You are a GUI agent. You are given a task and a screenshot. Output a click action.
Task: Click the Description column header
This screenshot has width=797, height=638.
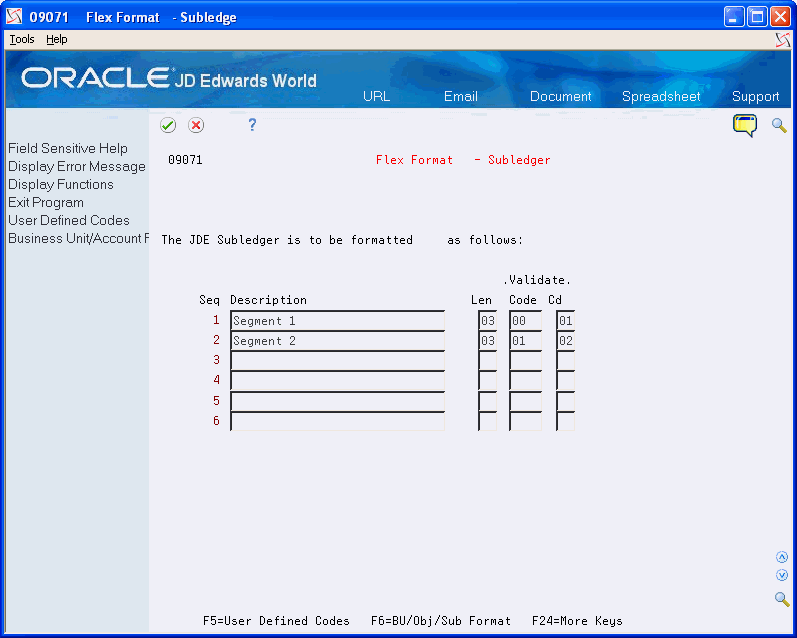(268, 300)
